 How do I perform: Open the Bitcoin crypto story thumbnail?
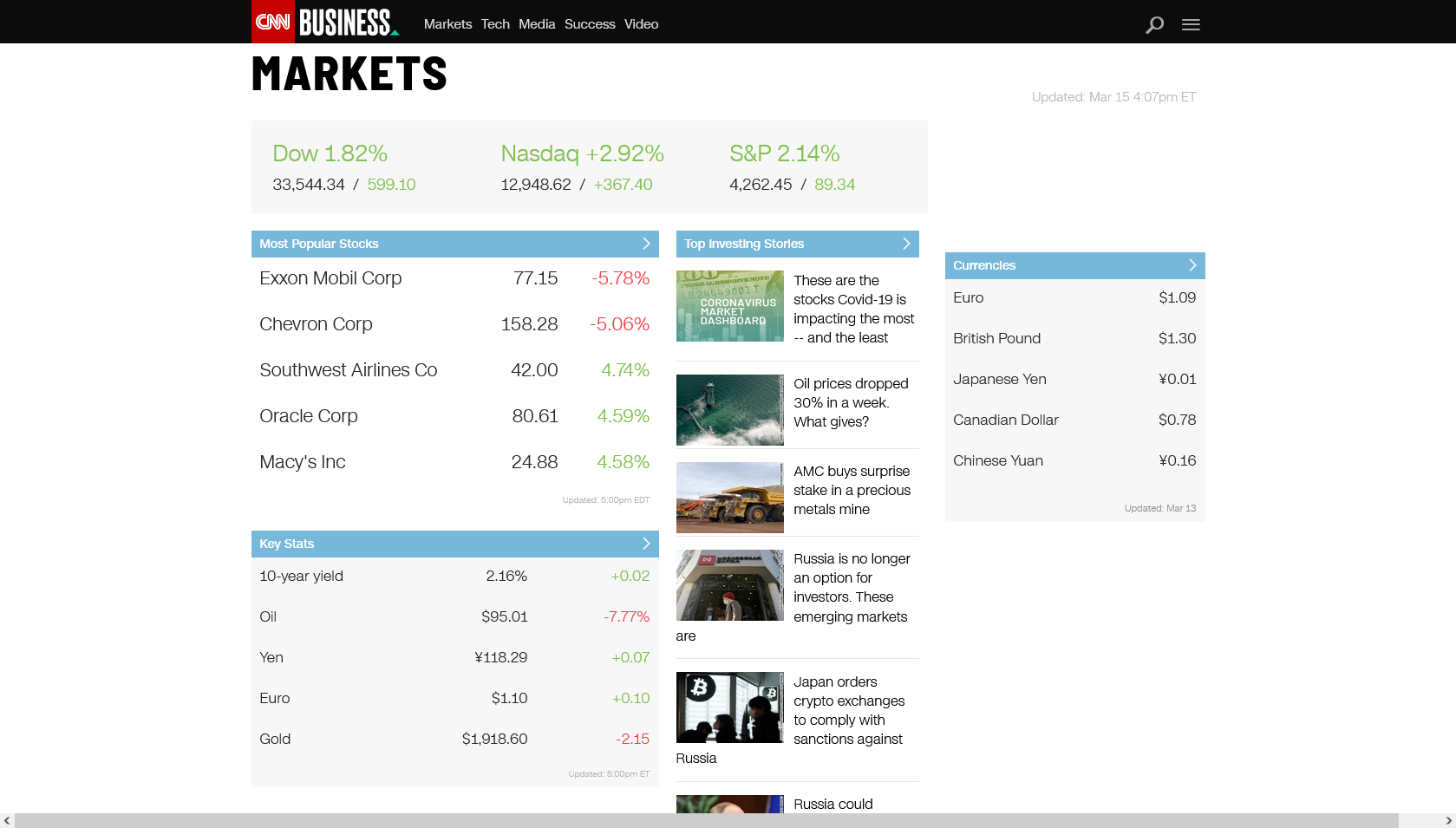[x=730, y=707]
